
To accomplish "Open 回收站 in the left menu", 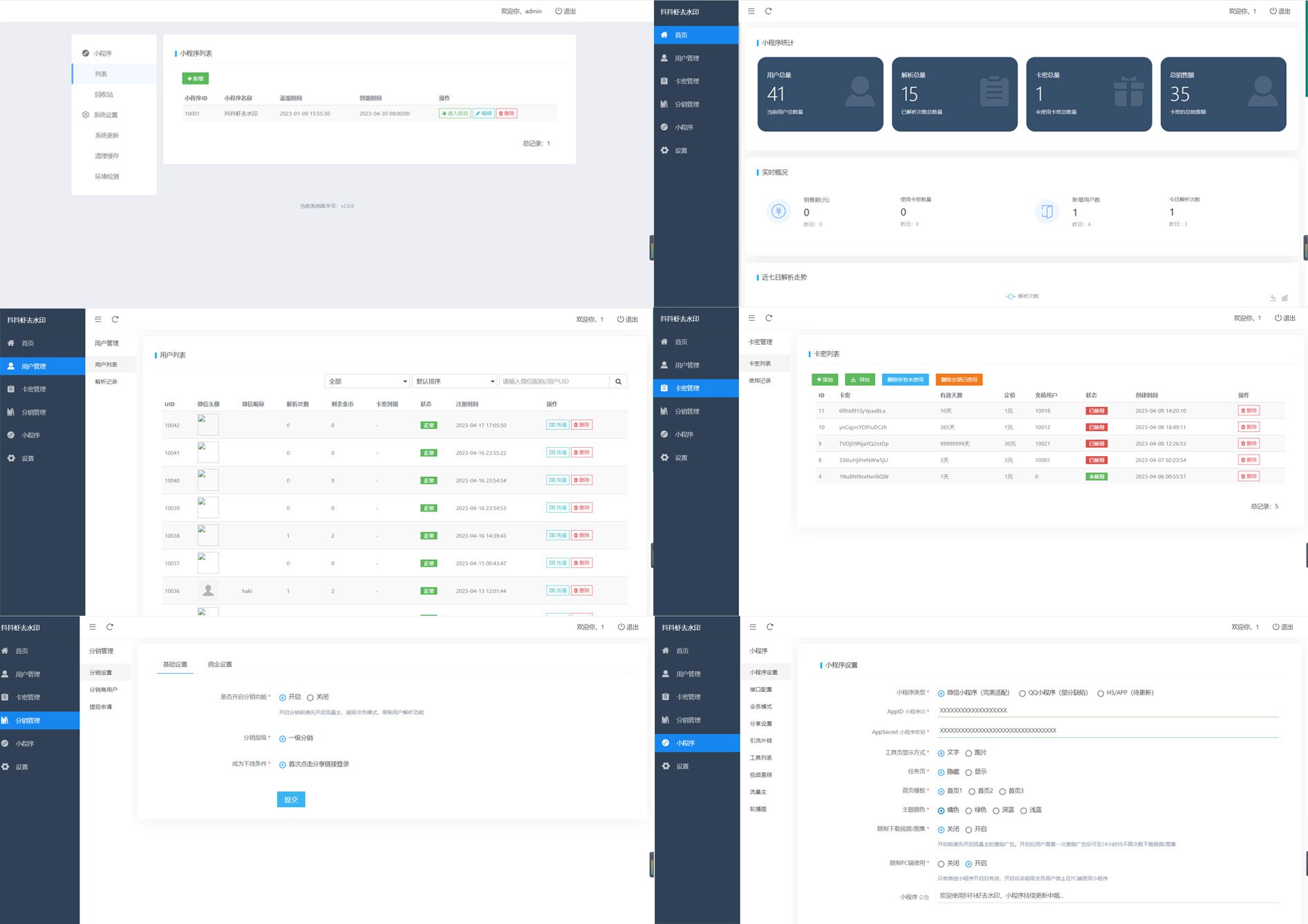I will click(104, 94).
